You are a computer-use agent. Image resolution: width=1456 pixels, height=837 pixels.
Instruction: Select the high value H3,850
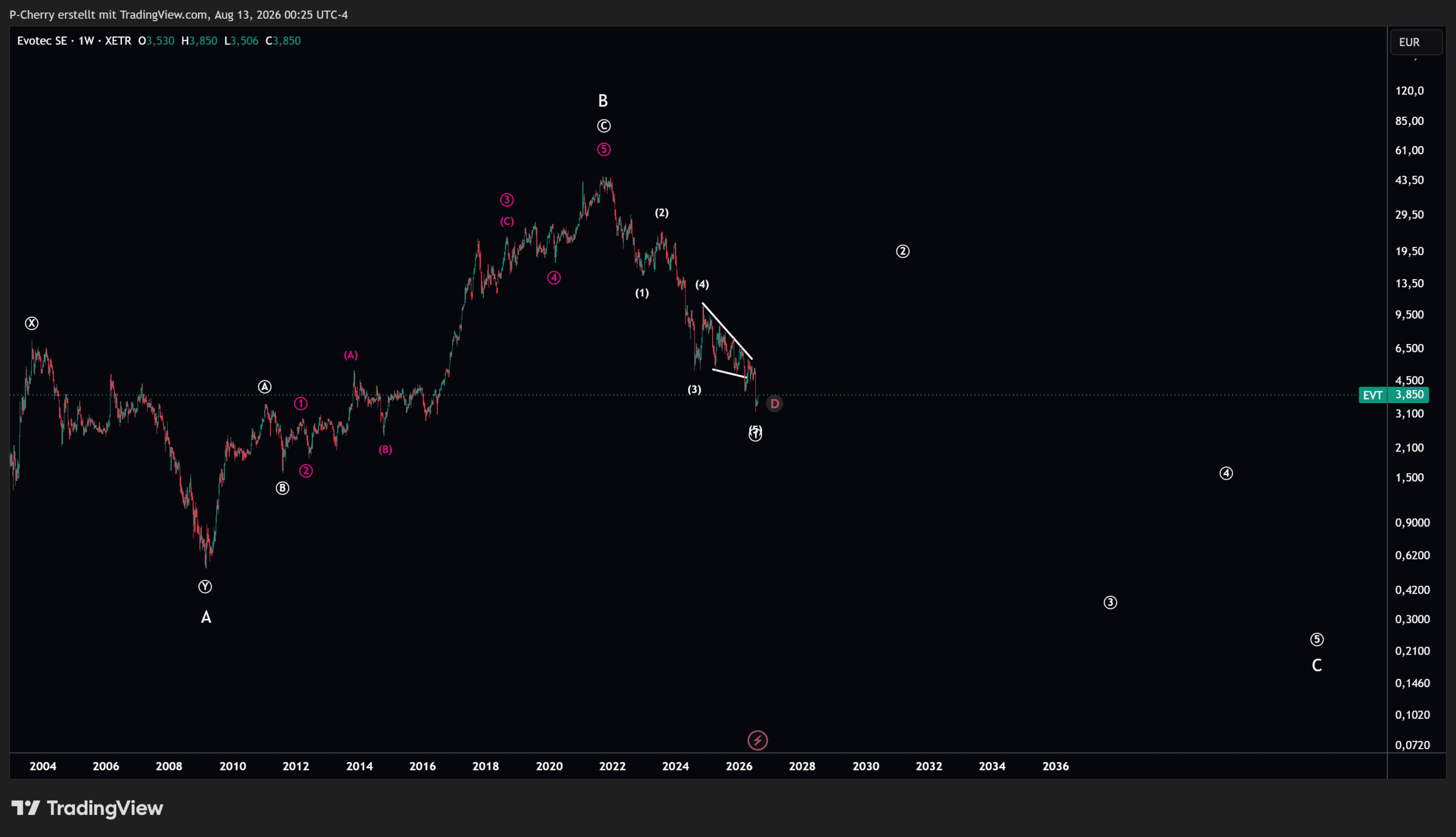200,41
